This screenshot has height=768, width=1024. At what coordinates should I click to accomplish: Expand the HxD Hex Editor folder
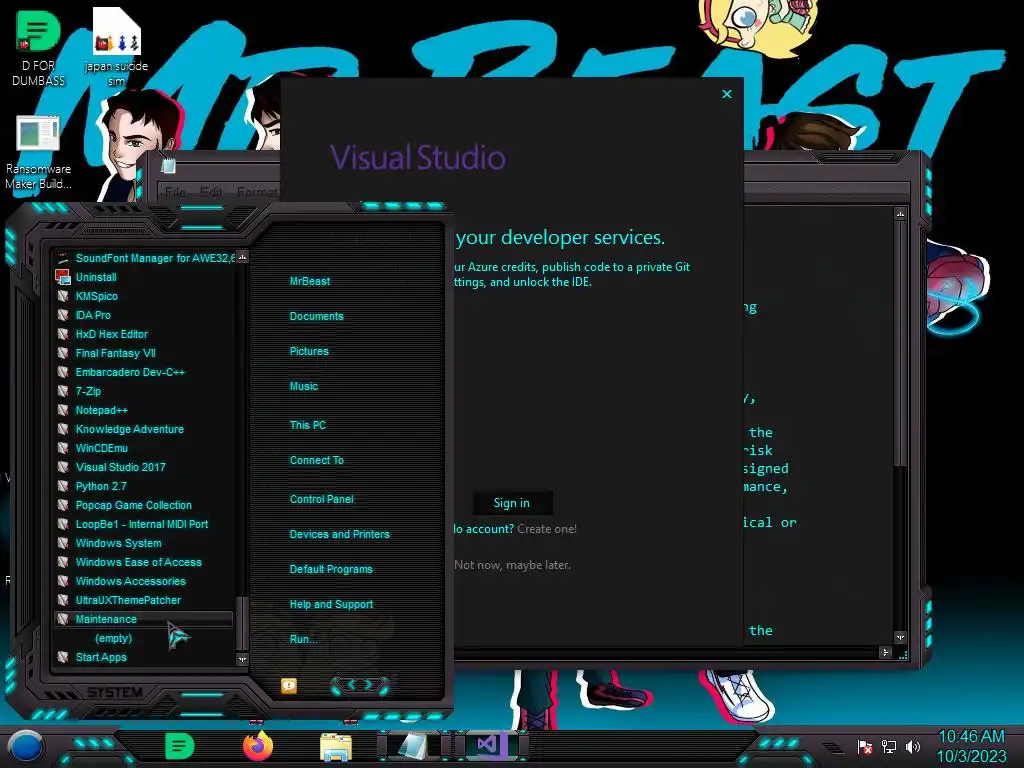coord(144,334)
